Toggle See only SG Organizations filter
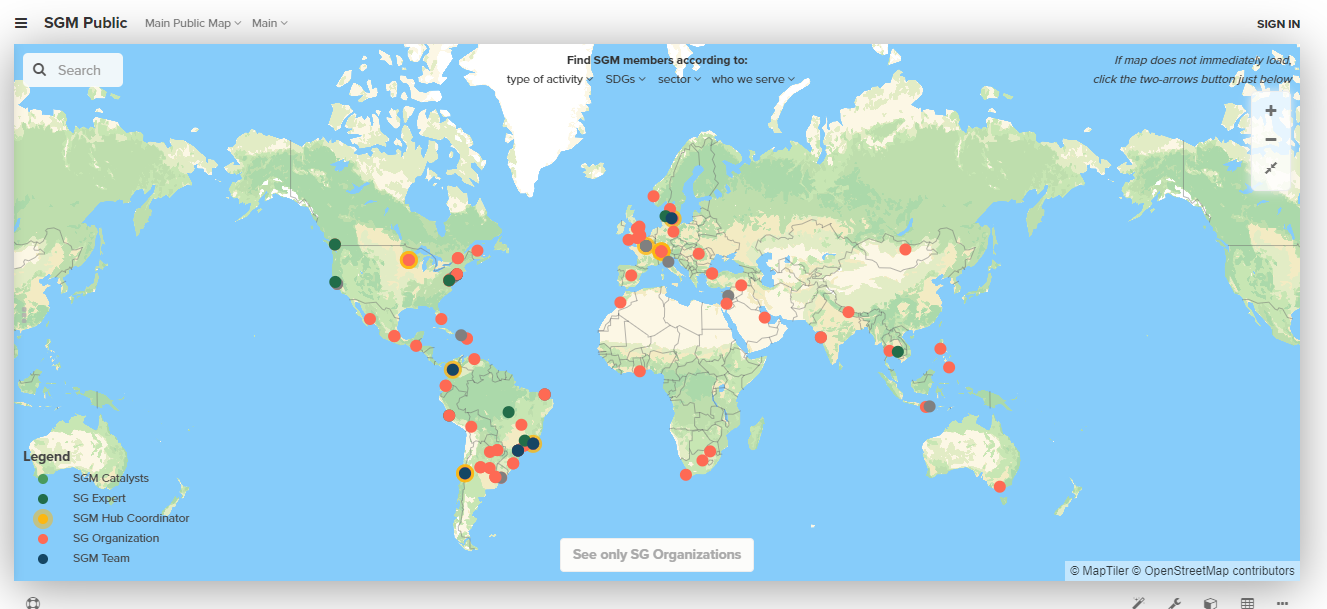Screen dimensions: 1327x609 point(656,554)
